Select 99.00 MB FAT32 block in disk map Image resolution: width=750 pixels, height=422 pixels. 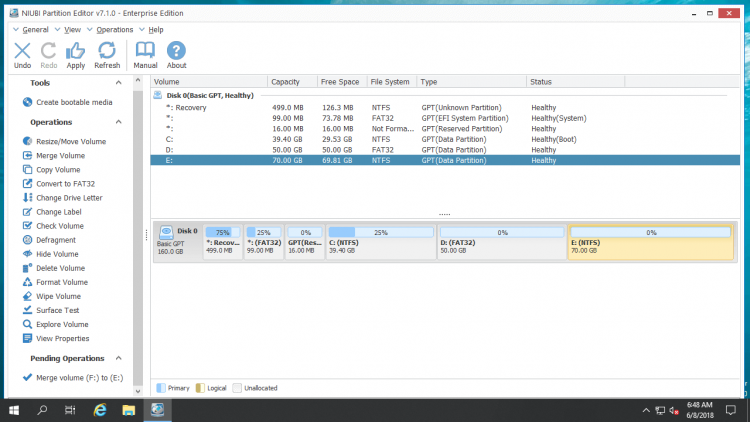264,242
